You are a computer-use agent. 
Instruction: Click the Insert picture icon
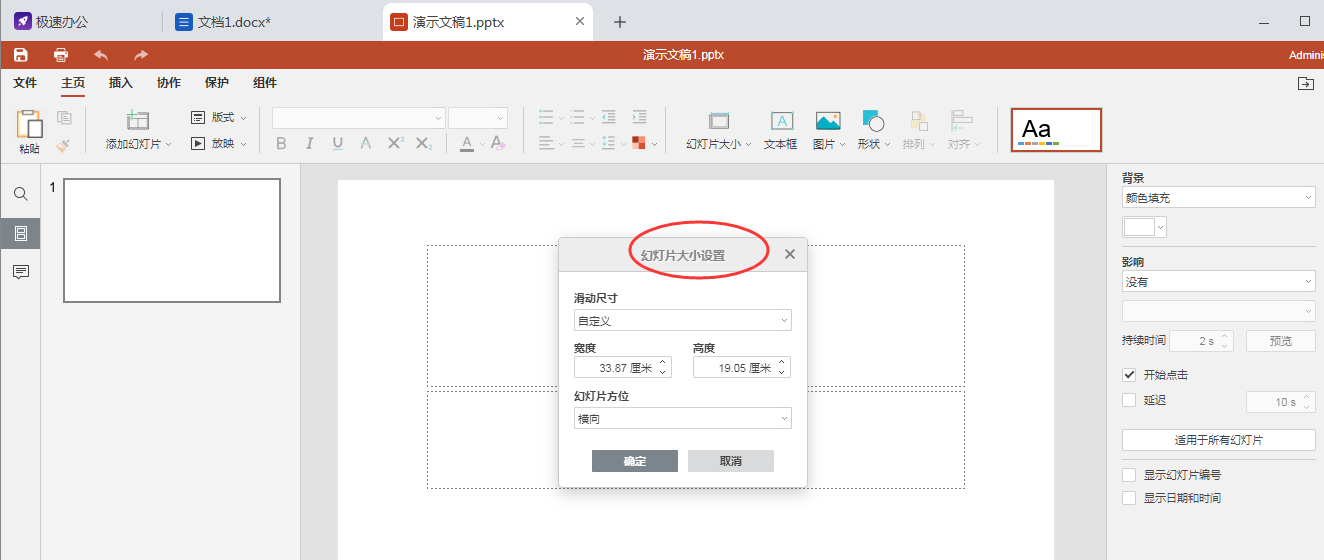[828, 121]
